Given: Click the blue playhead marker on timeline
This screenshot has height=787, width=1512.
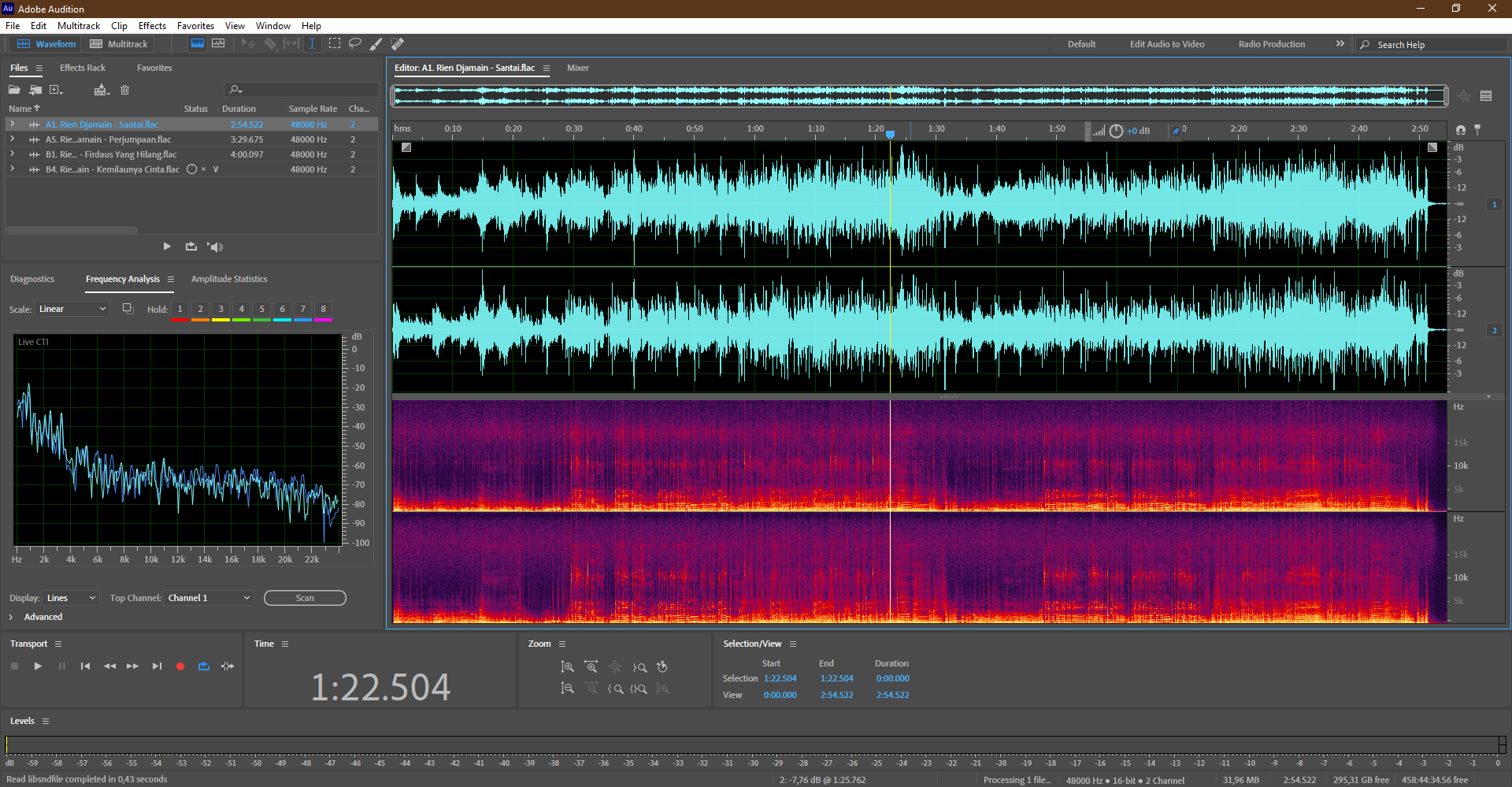Looking at the screenshot, I should pyautogui.click(x=891, y=134).
